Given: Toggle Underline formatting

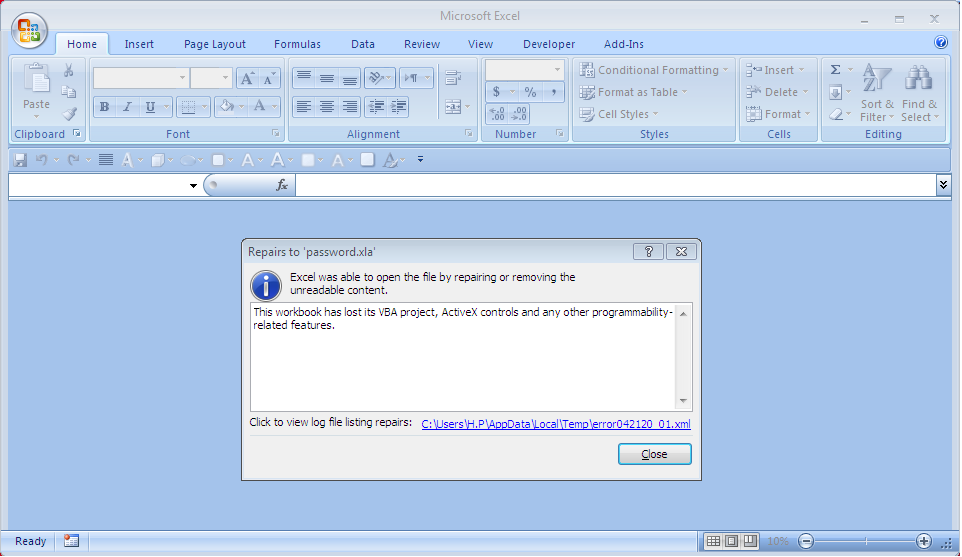Looking at the screenshot, I should pyautogui.click(x=150, y=107).
